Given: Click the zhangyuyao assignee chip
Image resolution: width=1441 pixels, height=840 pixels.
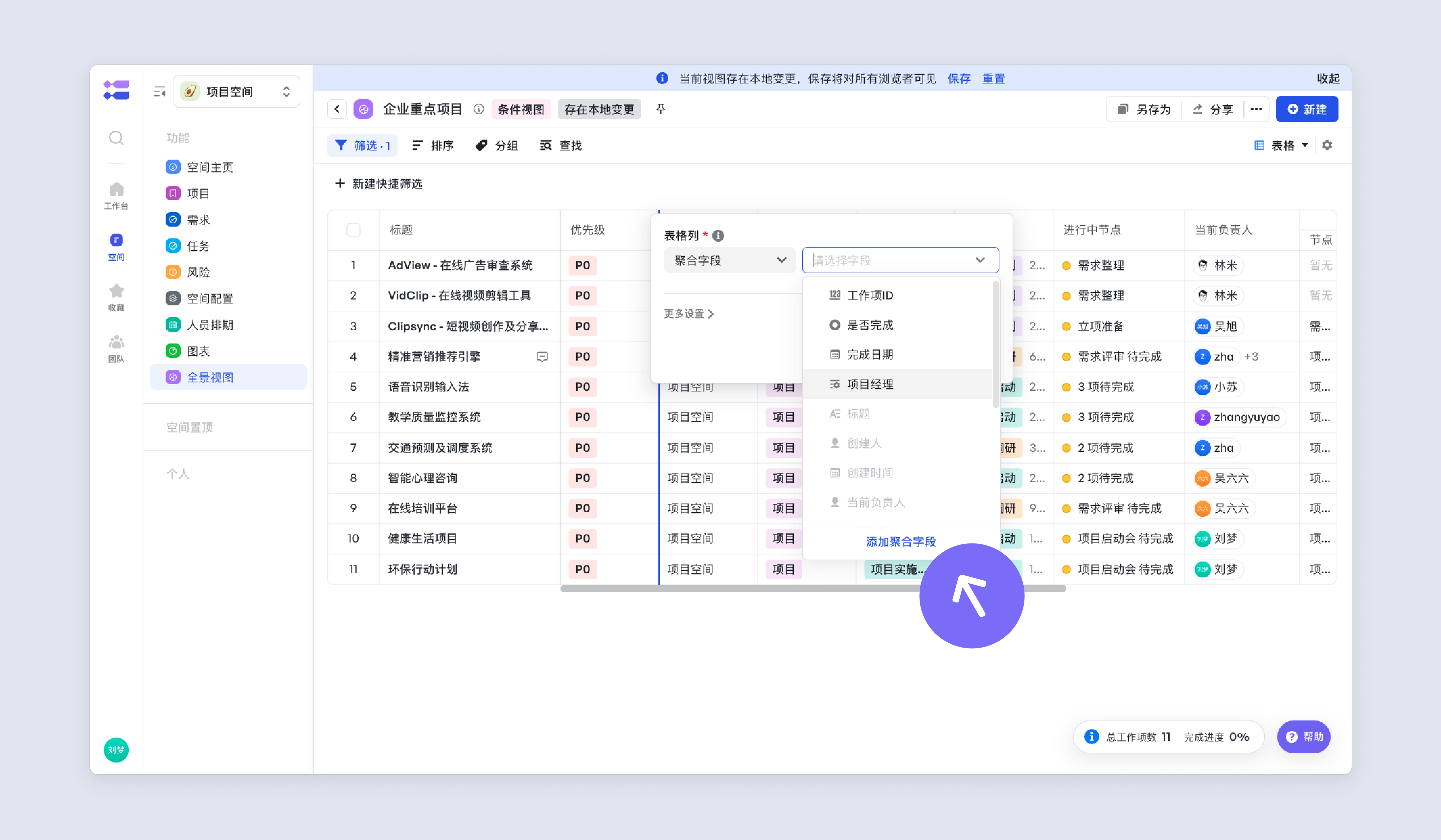Looking at the screenshot, I should [x=1240, y=417].
